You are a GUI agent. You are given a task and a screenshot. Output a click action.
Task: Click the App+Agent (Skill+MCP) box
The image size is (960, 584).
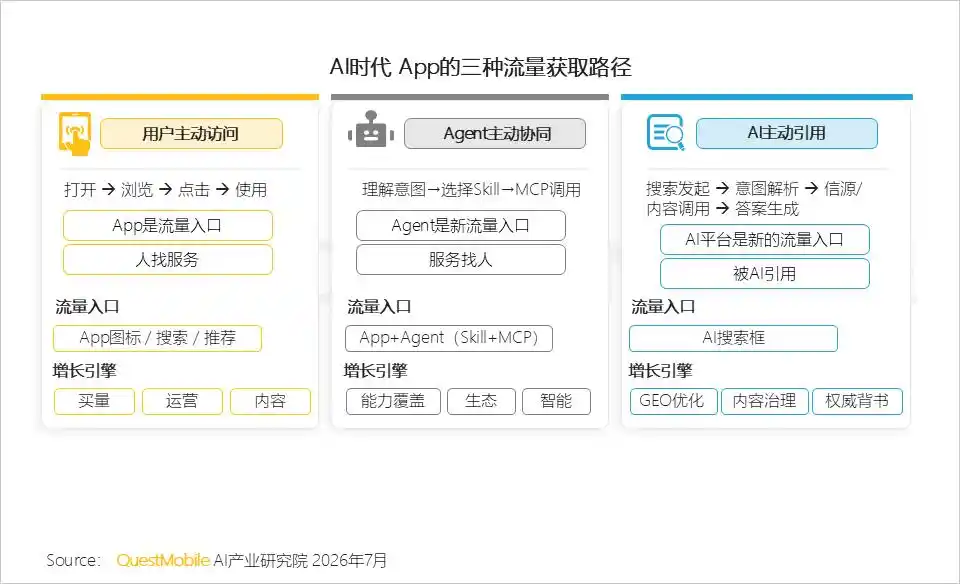(x=449, y=338)
